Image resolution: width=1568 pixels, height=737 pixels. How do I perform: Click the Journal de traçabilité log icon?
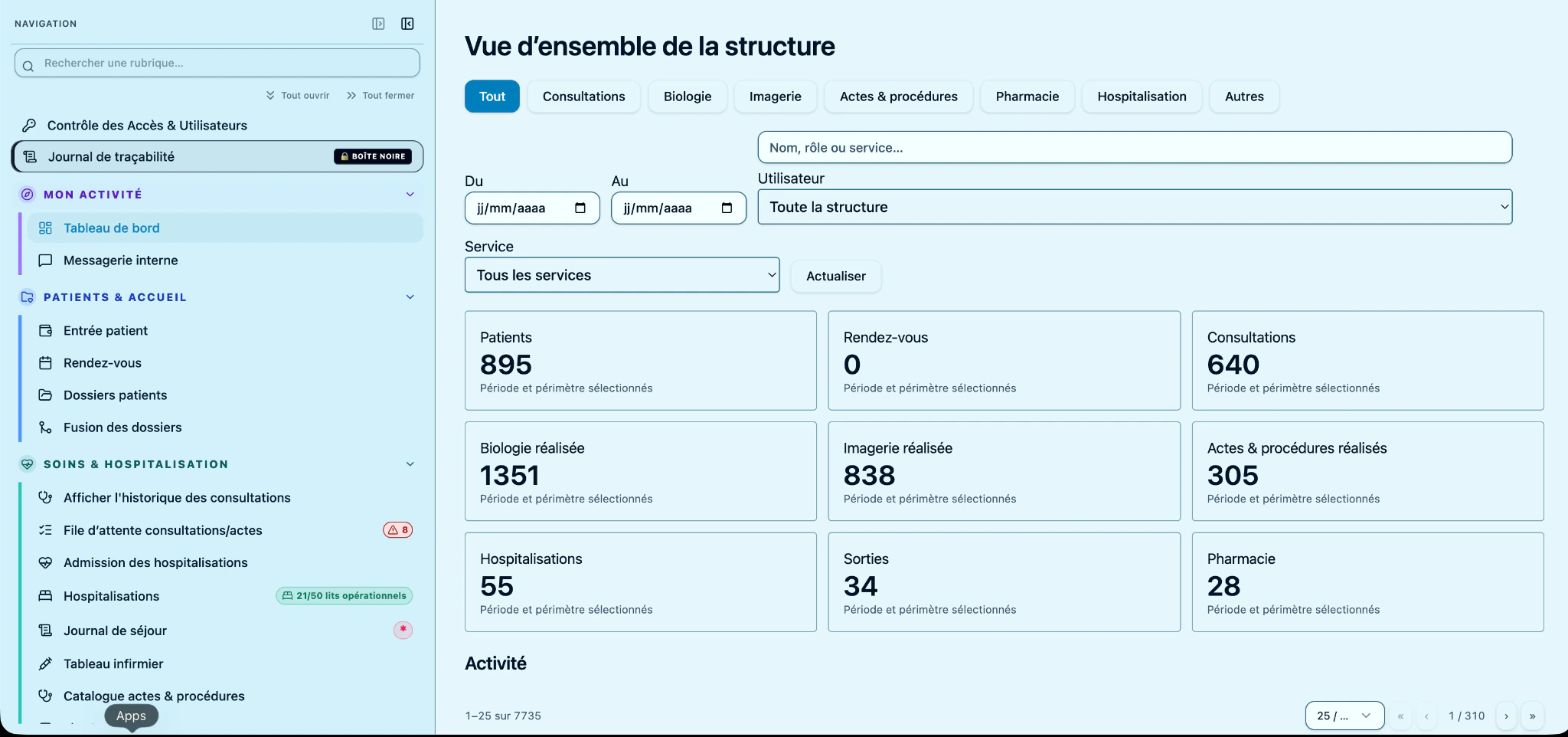tap(30, 156)
